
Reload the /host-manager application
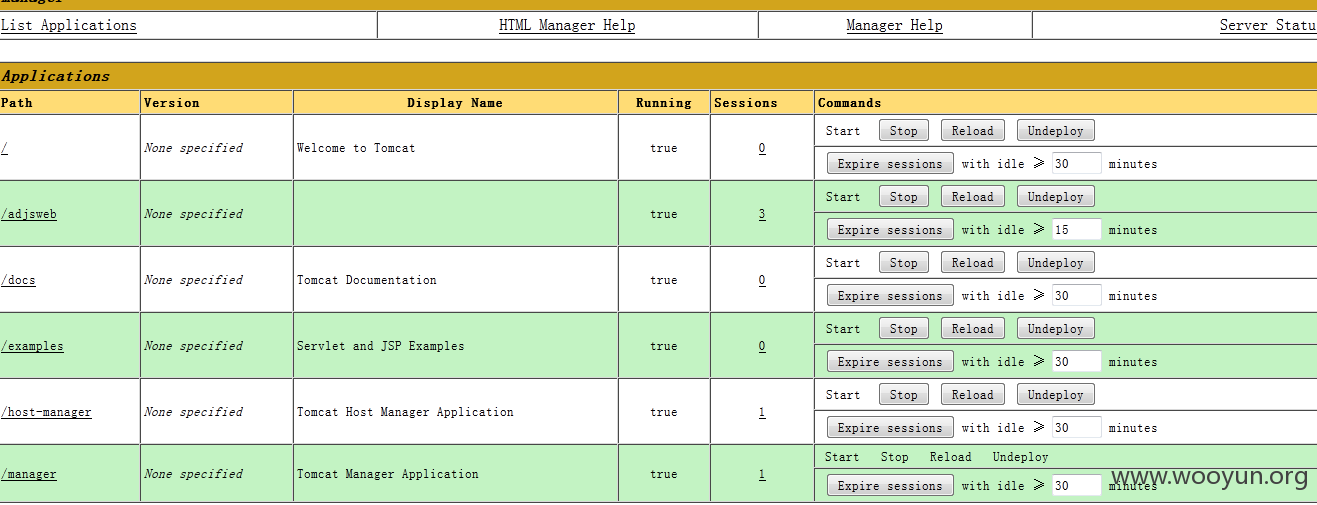pyautogui.click(x=972, y=395)
